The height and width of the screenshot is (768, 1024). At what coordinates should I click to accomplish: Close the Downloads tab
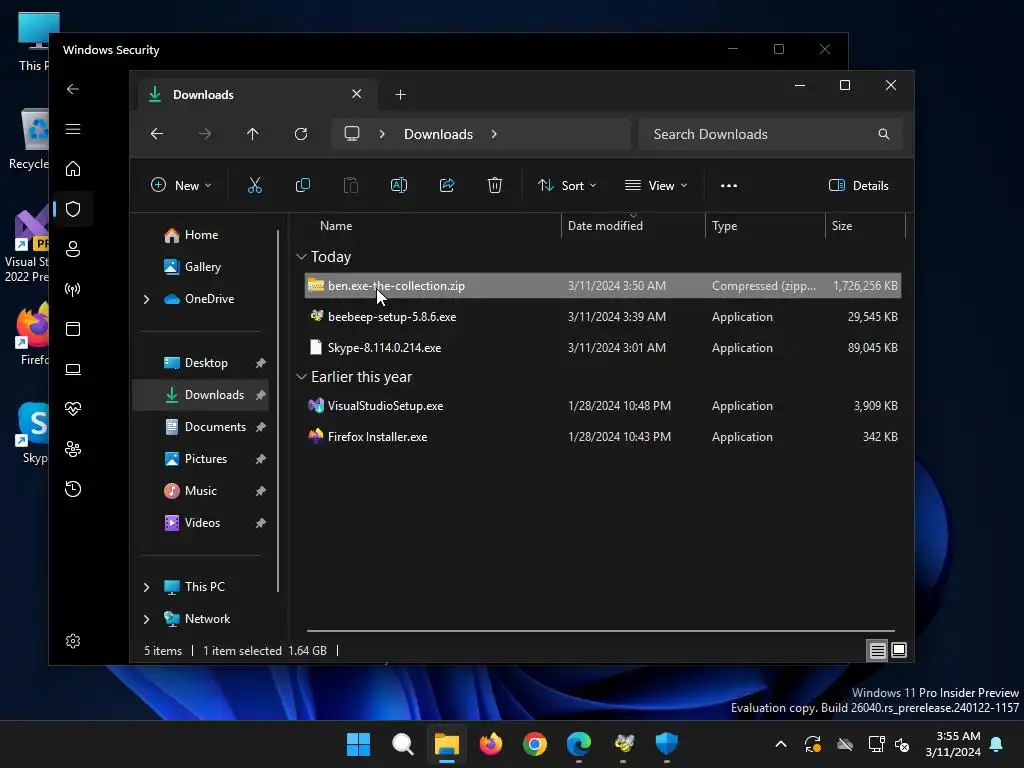coord(357,94)
